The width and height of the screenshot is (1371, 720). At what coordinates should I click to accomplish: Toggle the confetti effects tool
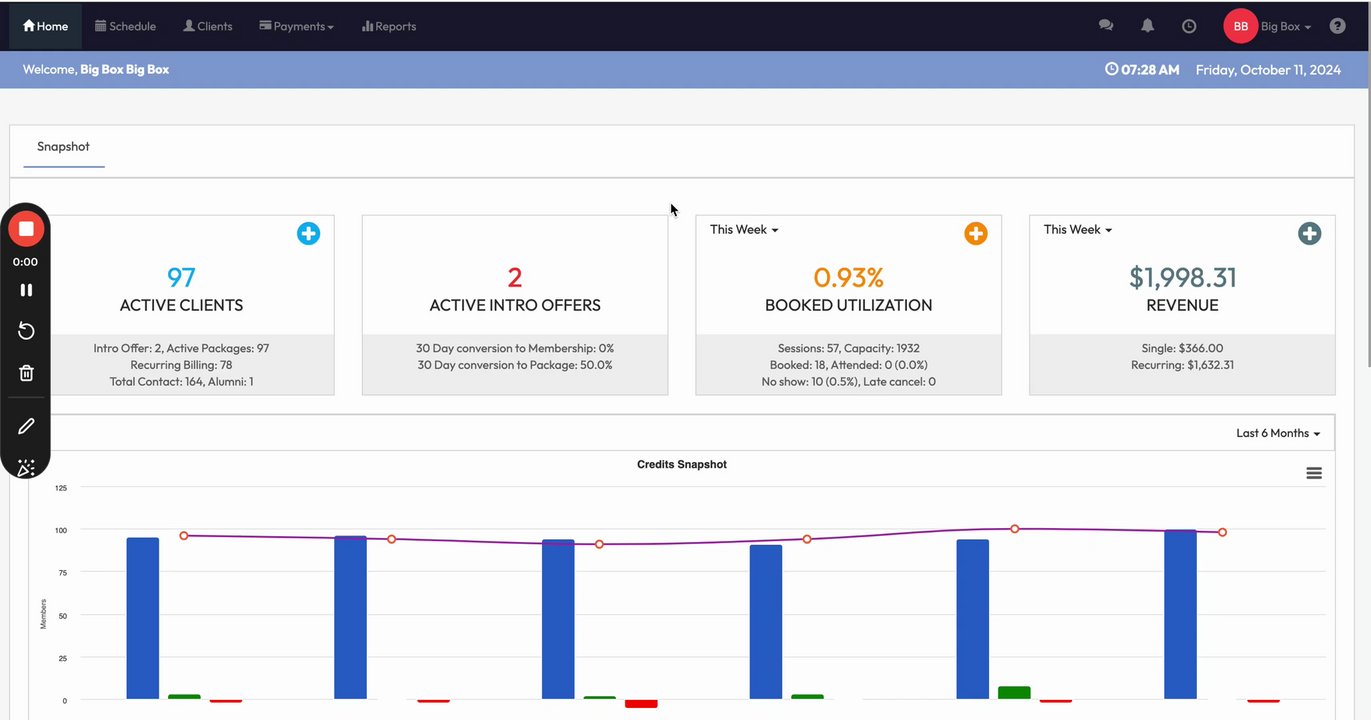[x=26, y=467]
